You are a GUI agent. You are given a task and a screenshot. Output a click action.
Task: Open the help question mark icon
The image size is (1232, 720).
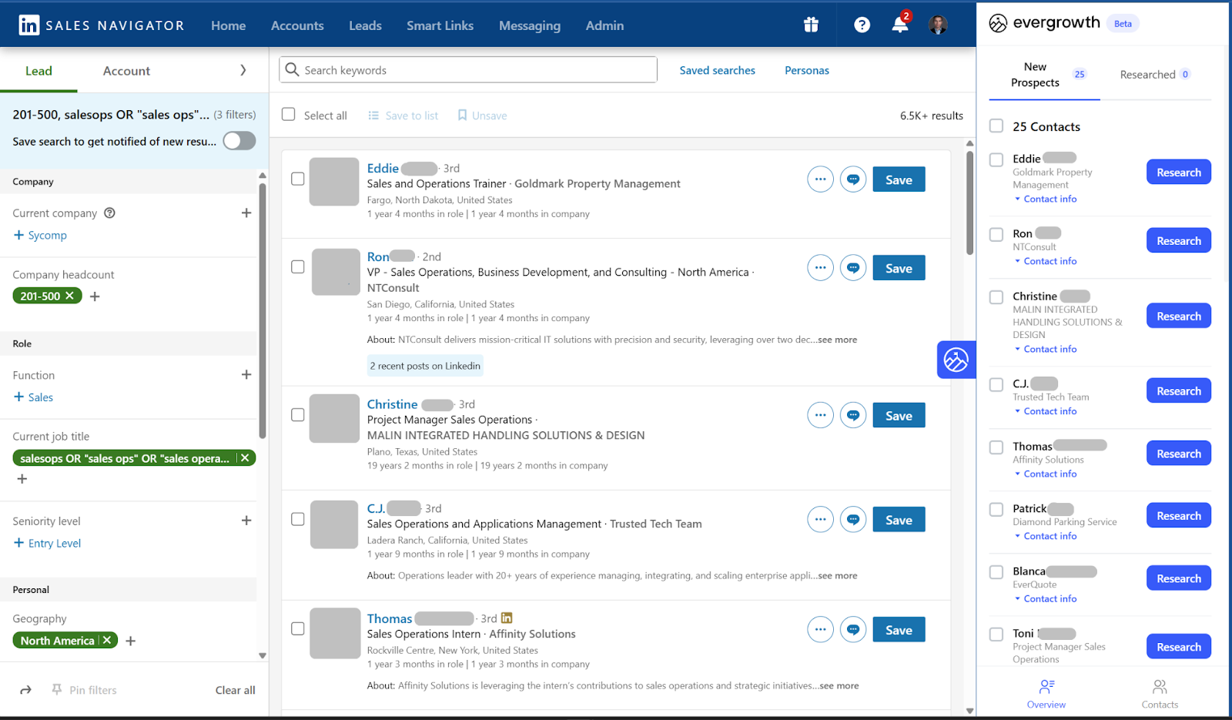pos(861,24)
